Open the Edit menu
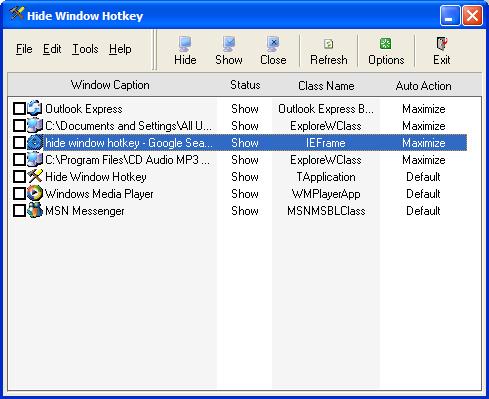Viewport: 489px width, 399px height. 52,49
